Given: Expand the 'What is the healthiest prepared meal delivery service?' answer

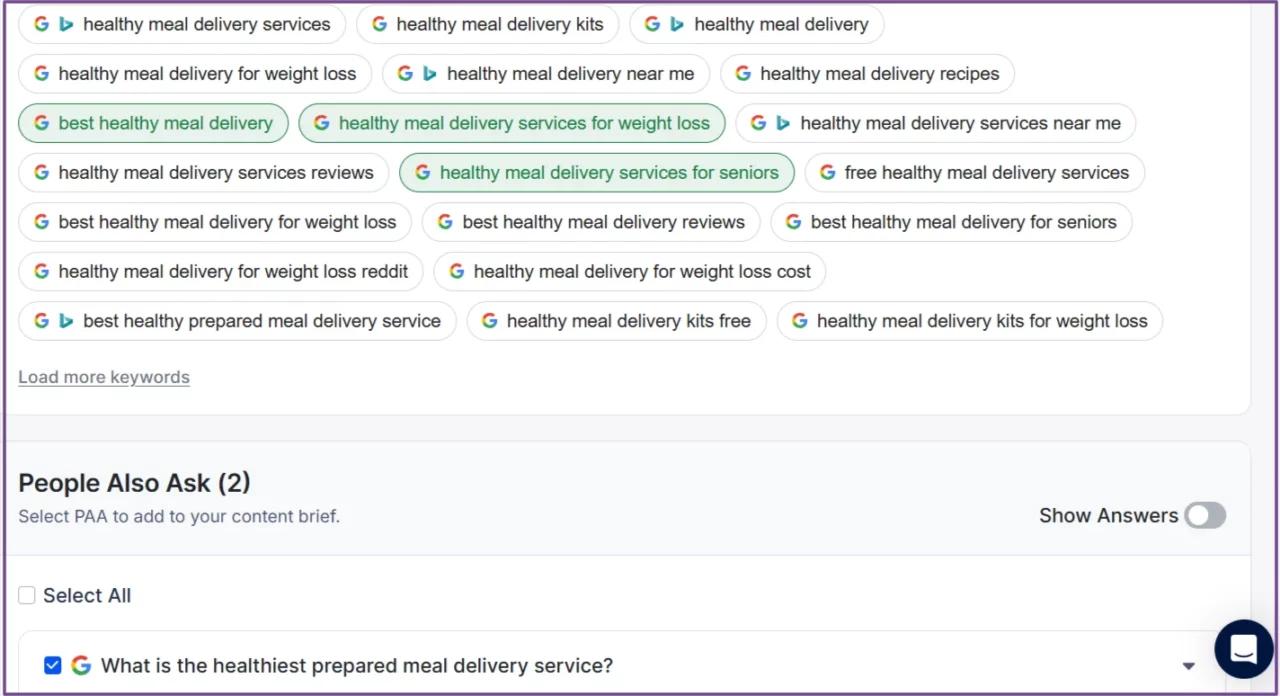Looking at the screenshot, I should coord(1189,664).
